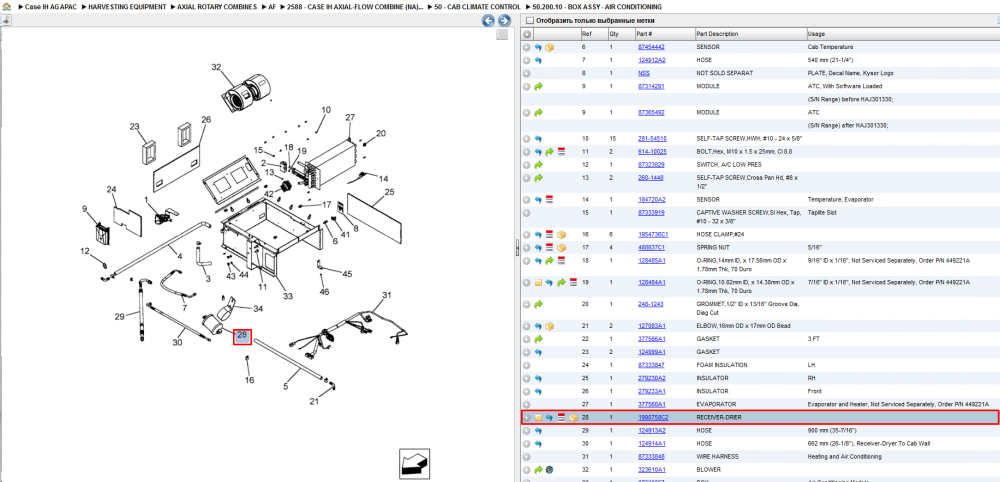The width and height of the screenshot is (1000, 482).
Task: Click the blue arrow icon in row 10
Action: pyautogui.click(x=538, y=138)
